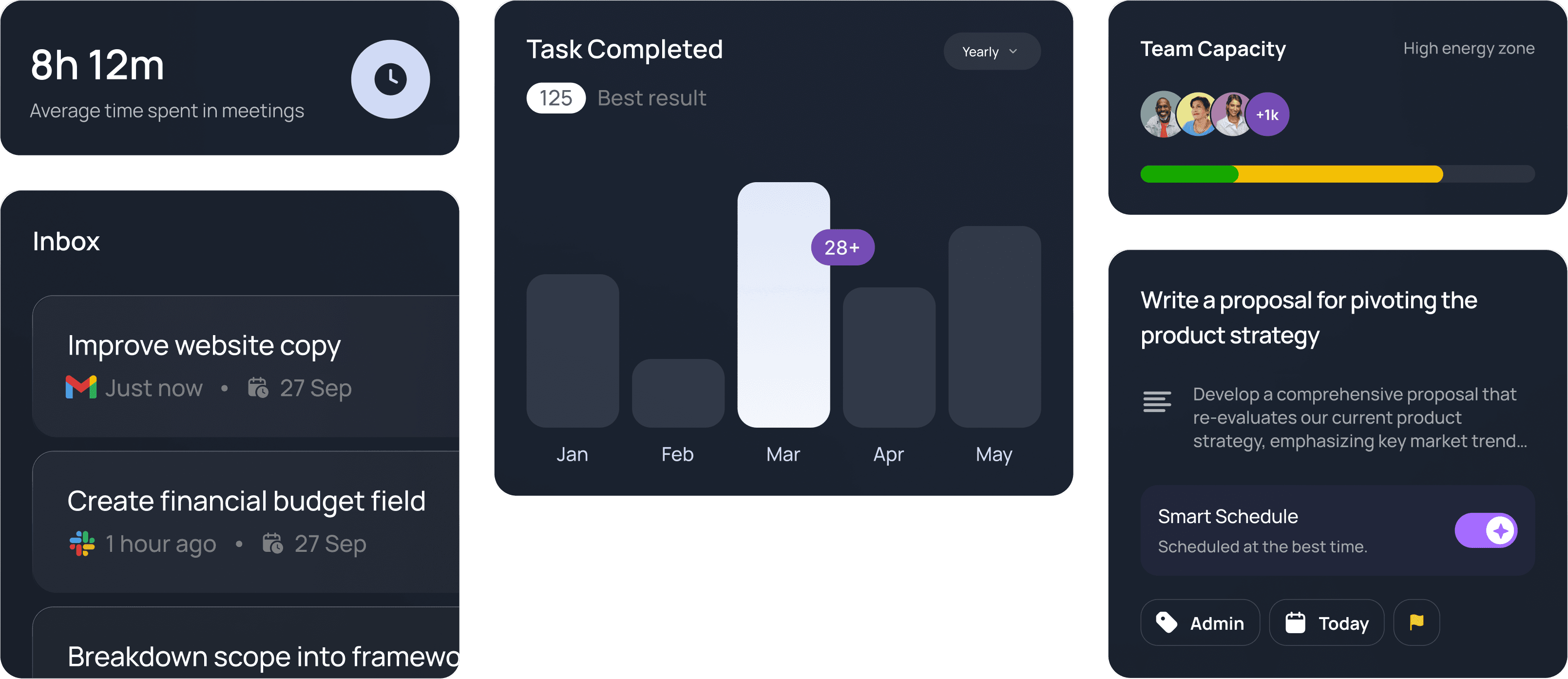Click the clock icon on meetings card
The image size is (1568, 679).
tap(390, 79)
